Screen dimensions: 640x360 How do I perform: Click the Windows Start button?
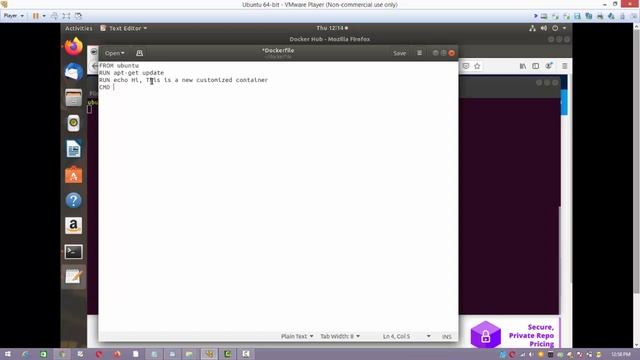7,354
